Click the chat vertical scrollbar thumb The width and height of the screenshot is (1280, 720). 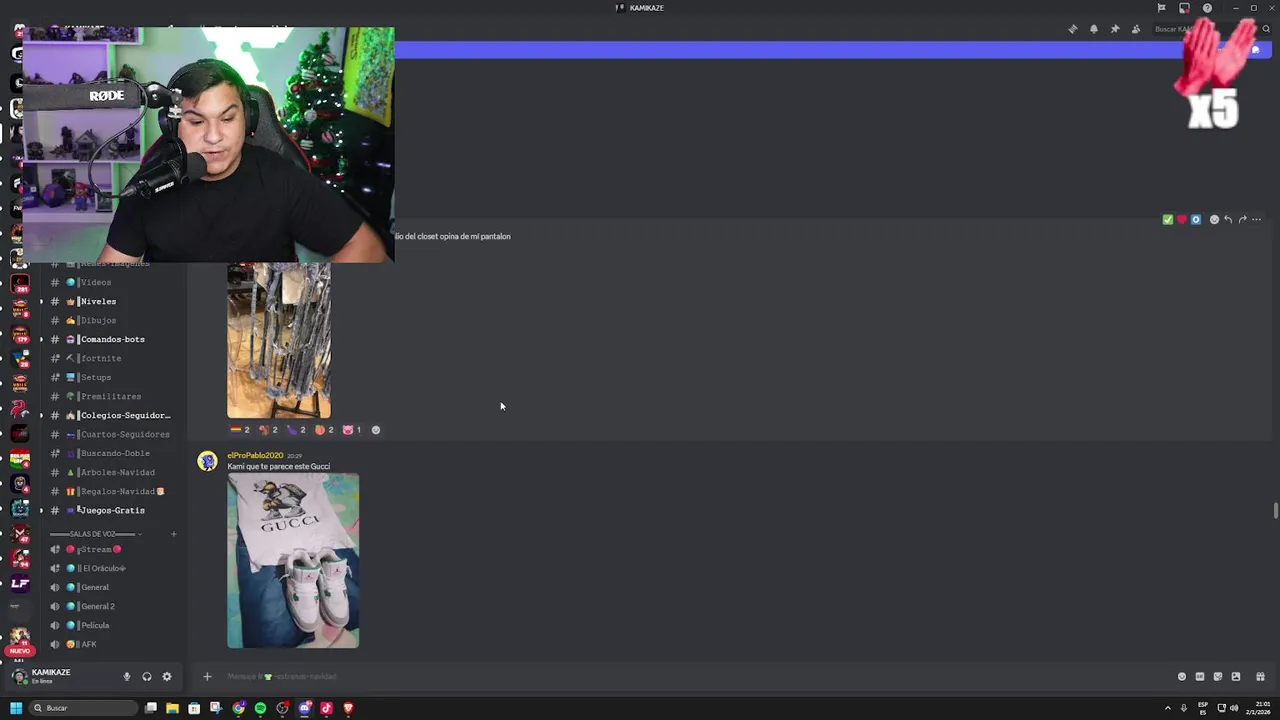pyautogui.click(x=1275, y=511)
